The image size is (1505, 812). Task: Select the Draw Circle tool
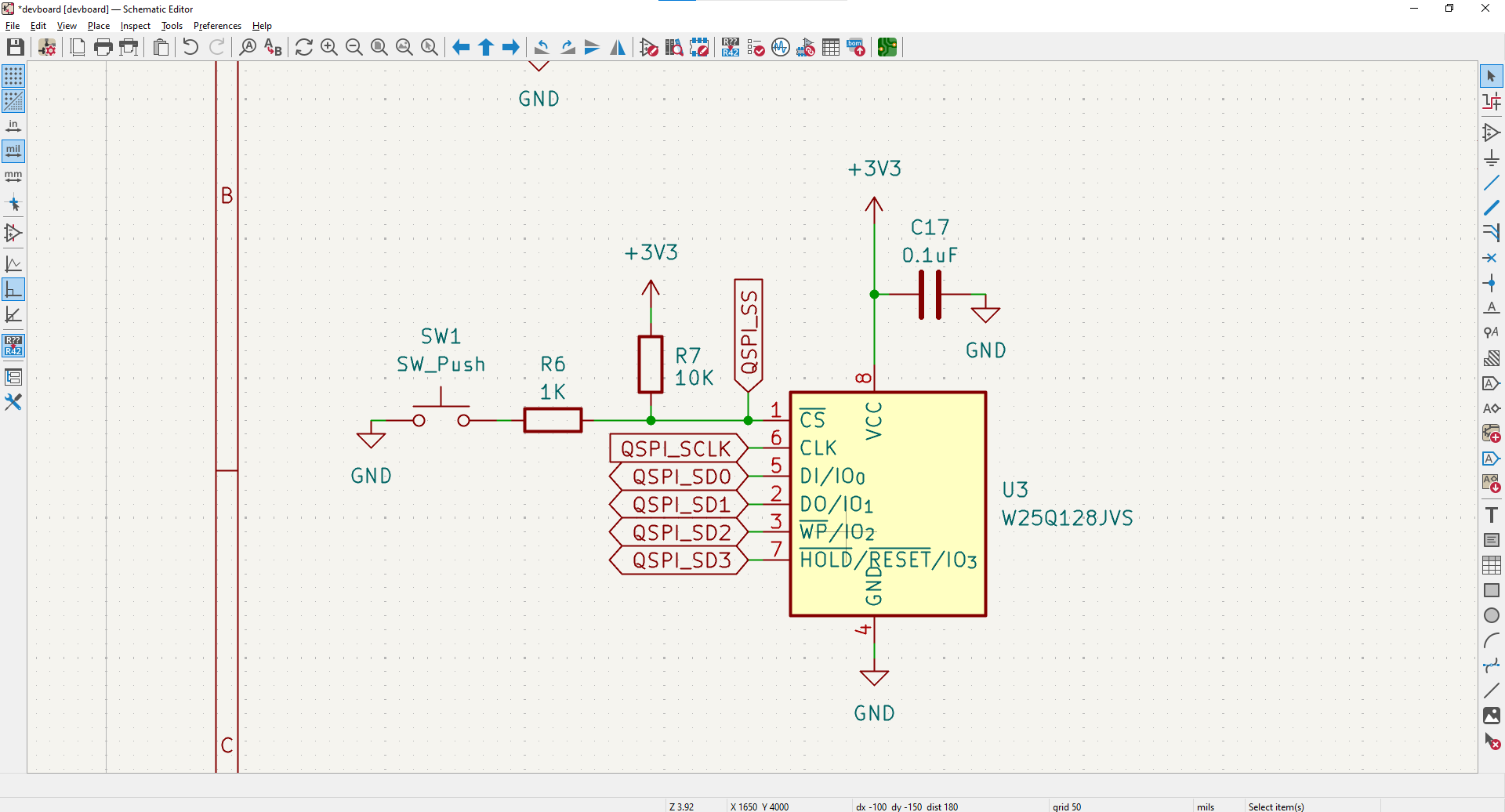tap(1491, 615)
